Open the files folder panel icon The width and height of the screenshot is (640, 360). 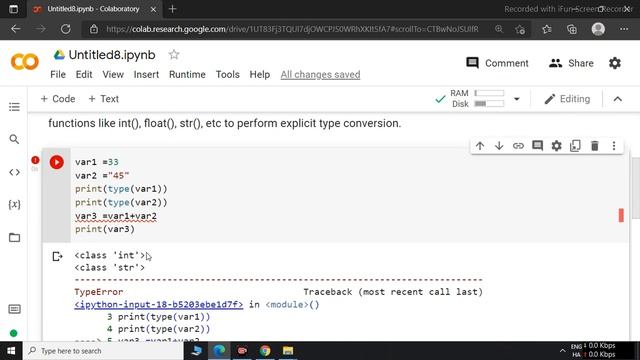[x=14, y=238]
